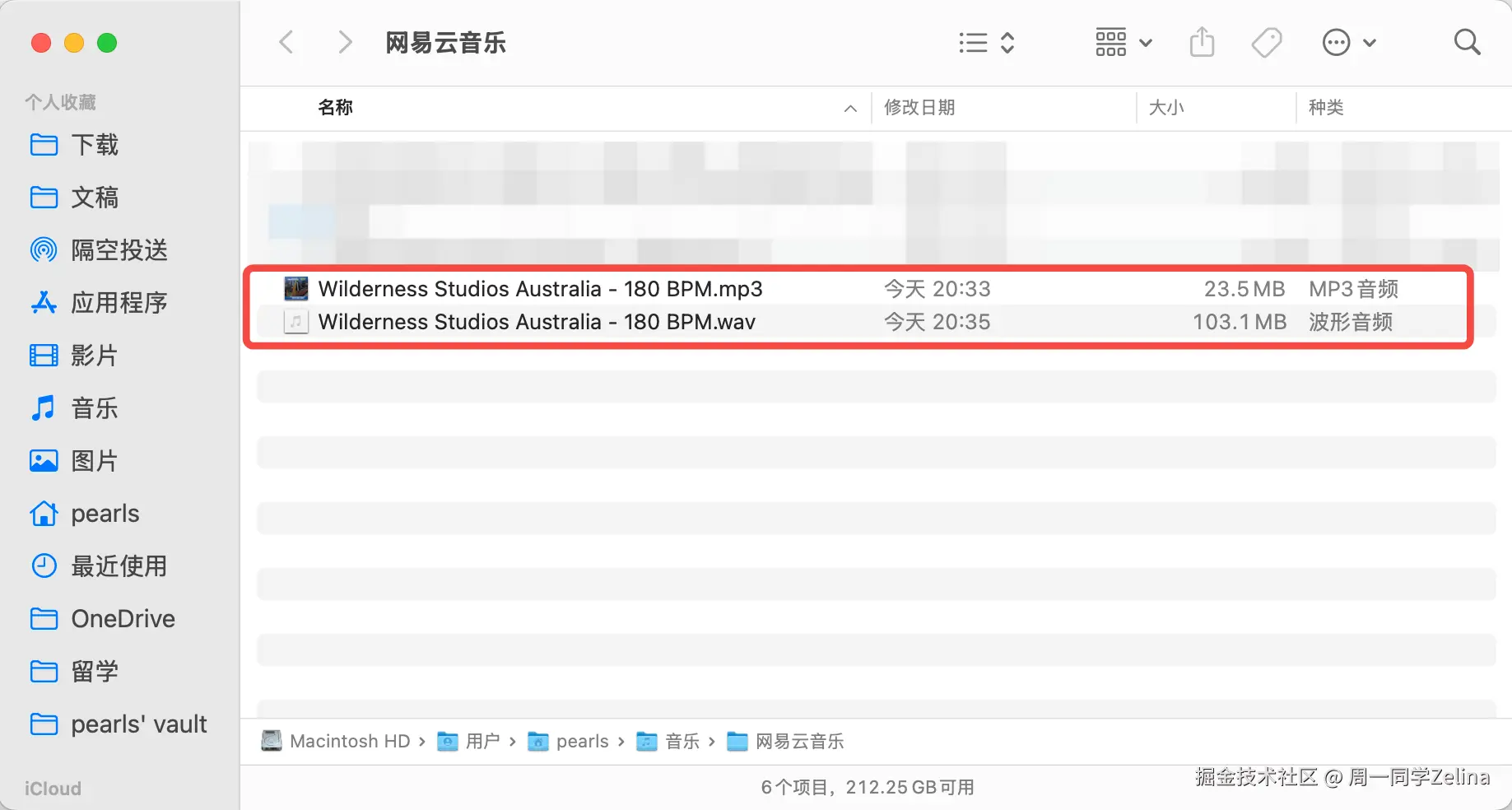Close the Finder window with red button
1512x810 pixels.
coord(41,43)
